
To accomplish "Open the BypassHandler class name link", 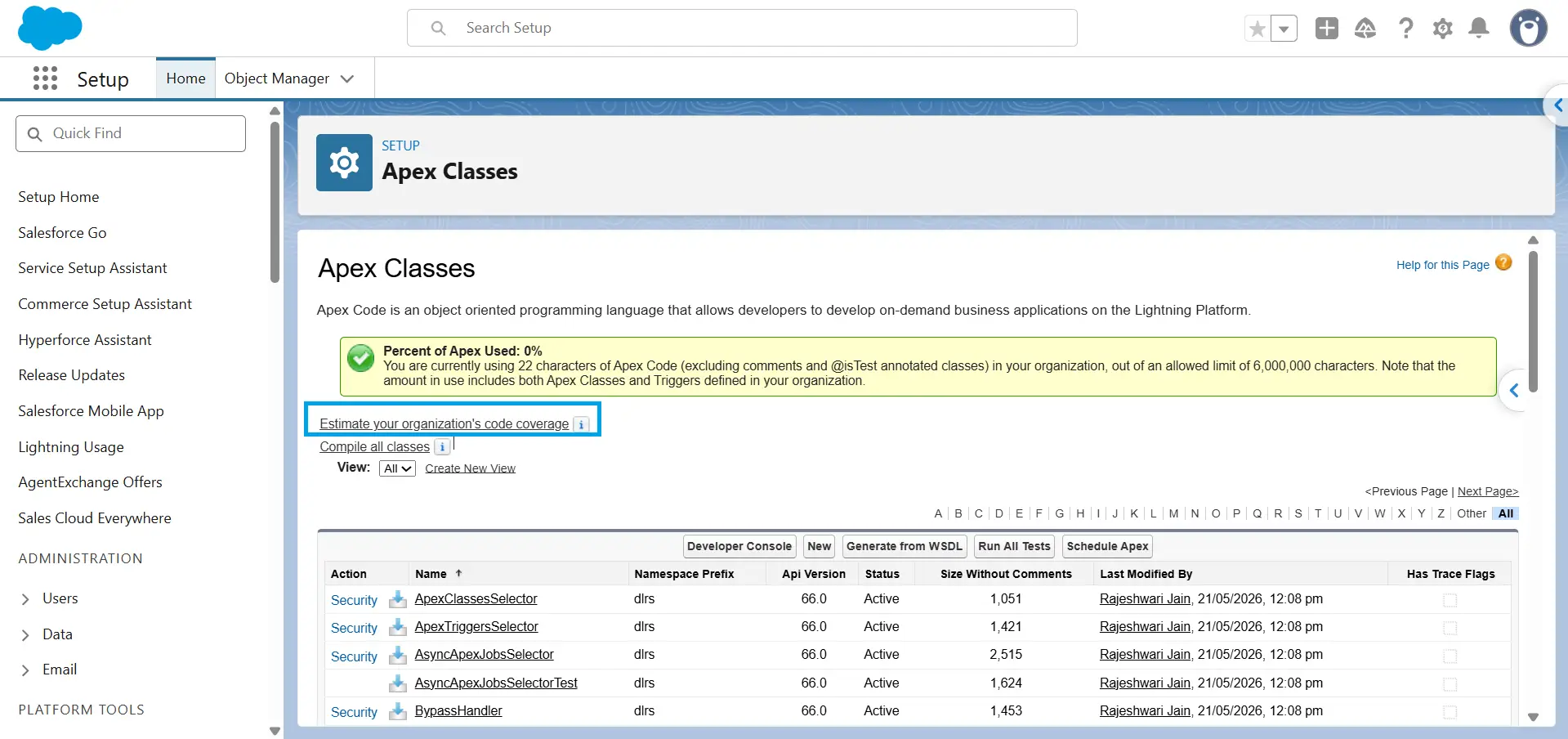I will 458,710.
